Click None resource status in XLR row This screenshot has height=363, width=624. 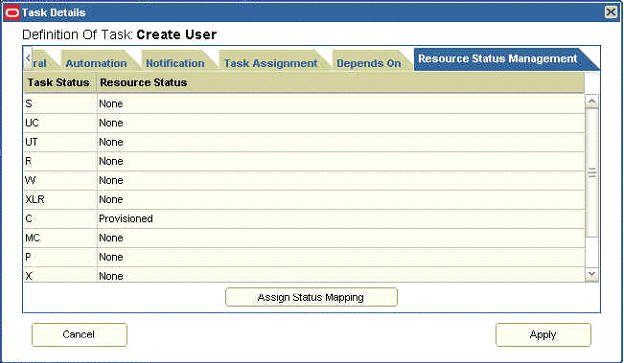[x=341, y=199]
